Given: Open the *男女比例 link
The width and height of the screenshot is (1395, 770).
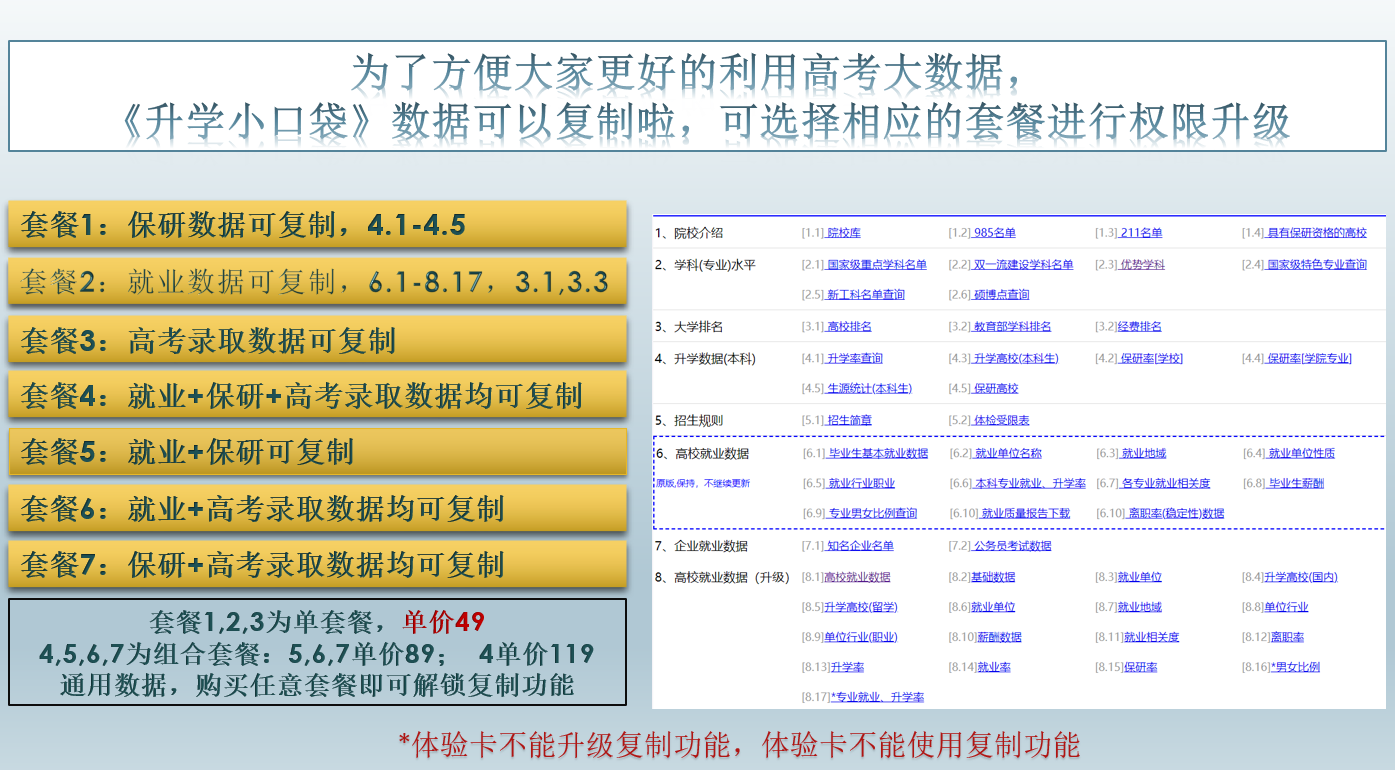Looking at the screenshot, I should pyautogui.click(x=1294, y=667).
